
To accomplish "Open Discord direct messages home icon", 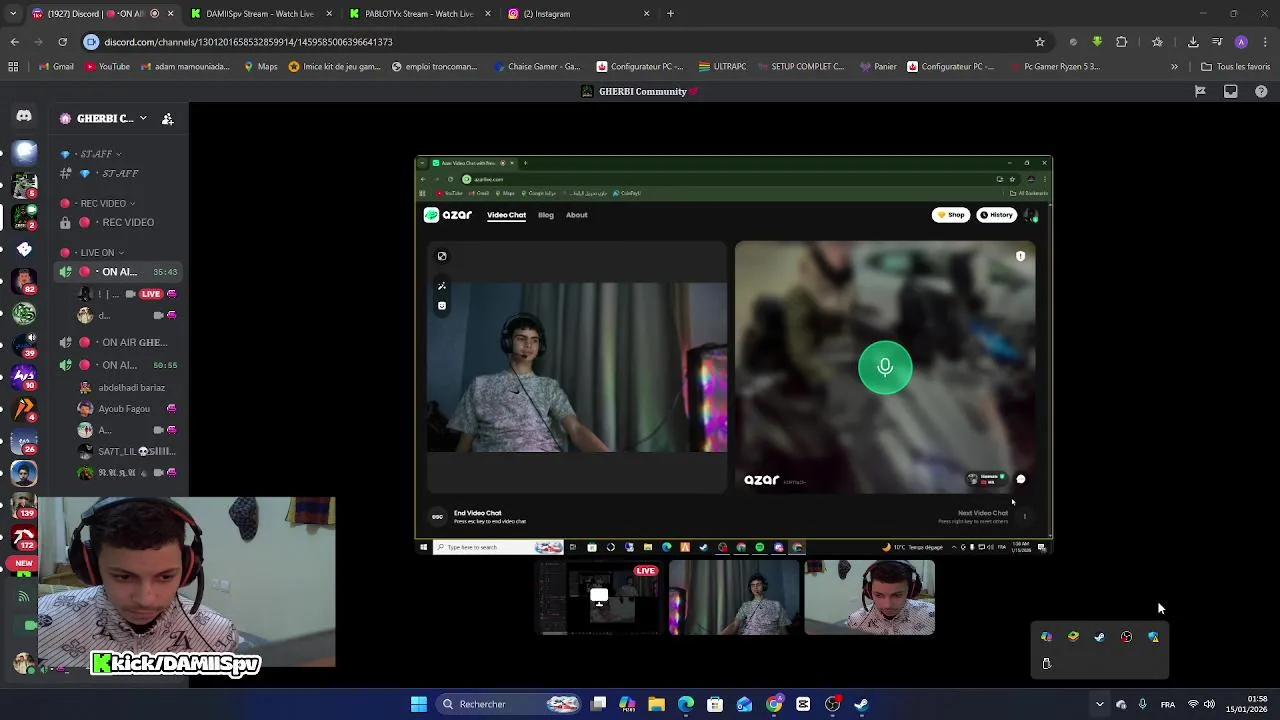I will pyautogui.click(x=24, y=116).
